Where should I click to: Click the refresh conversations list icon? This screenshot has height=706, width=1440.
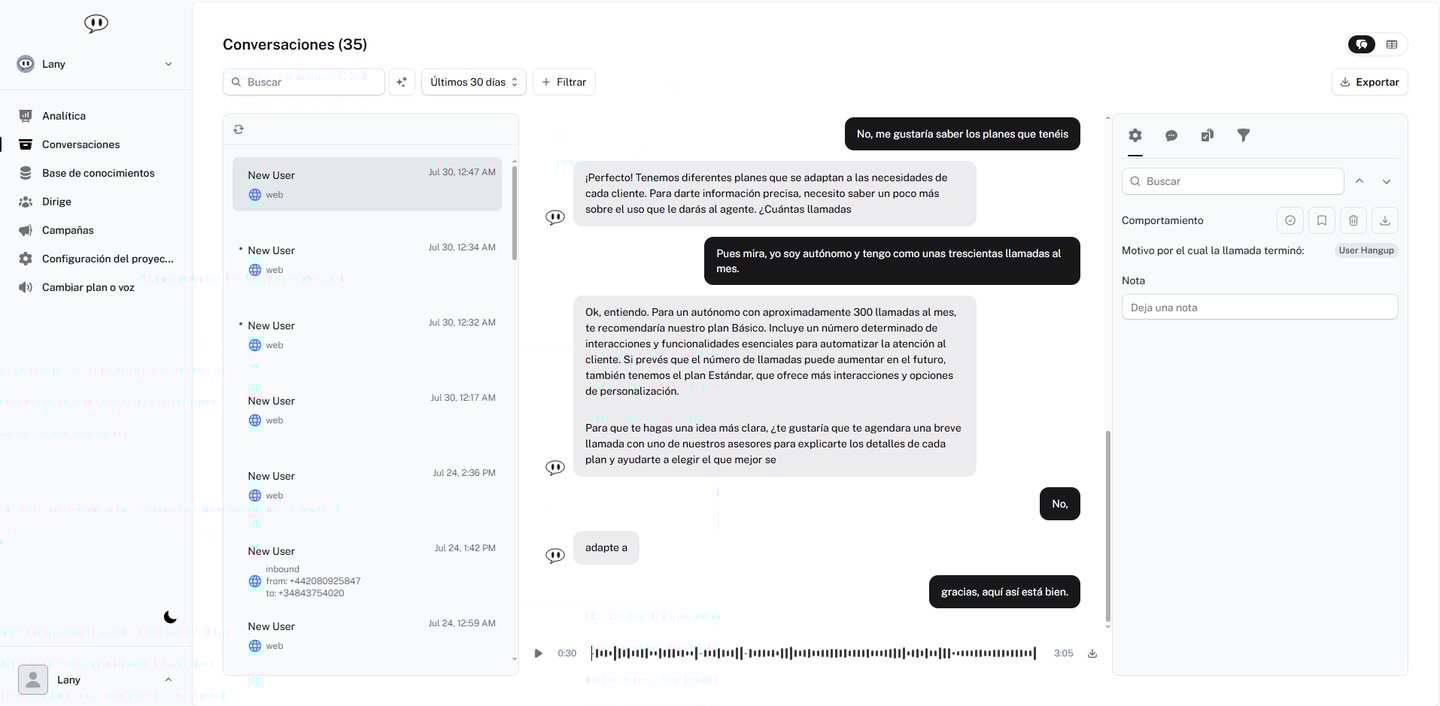[x=238, y=129]
